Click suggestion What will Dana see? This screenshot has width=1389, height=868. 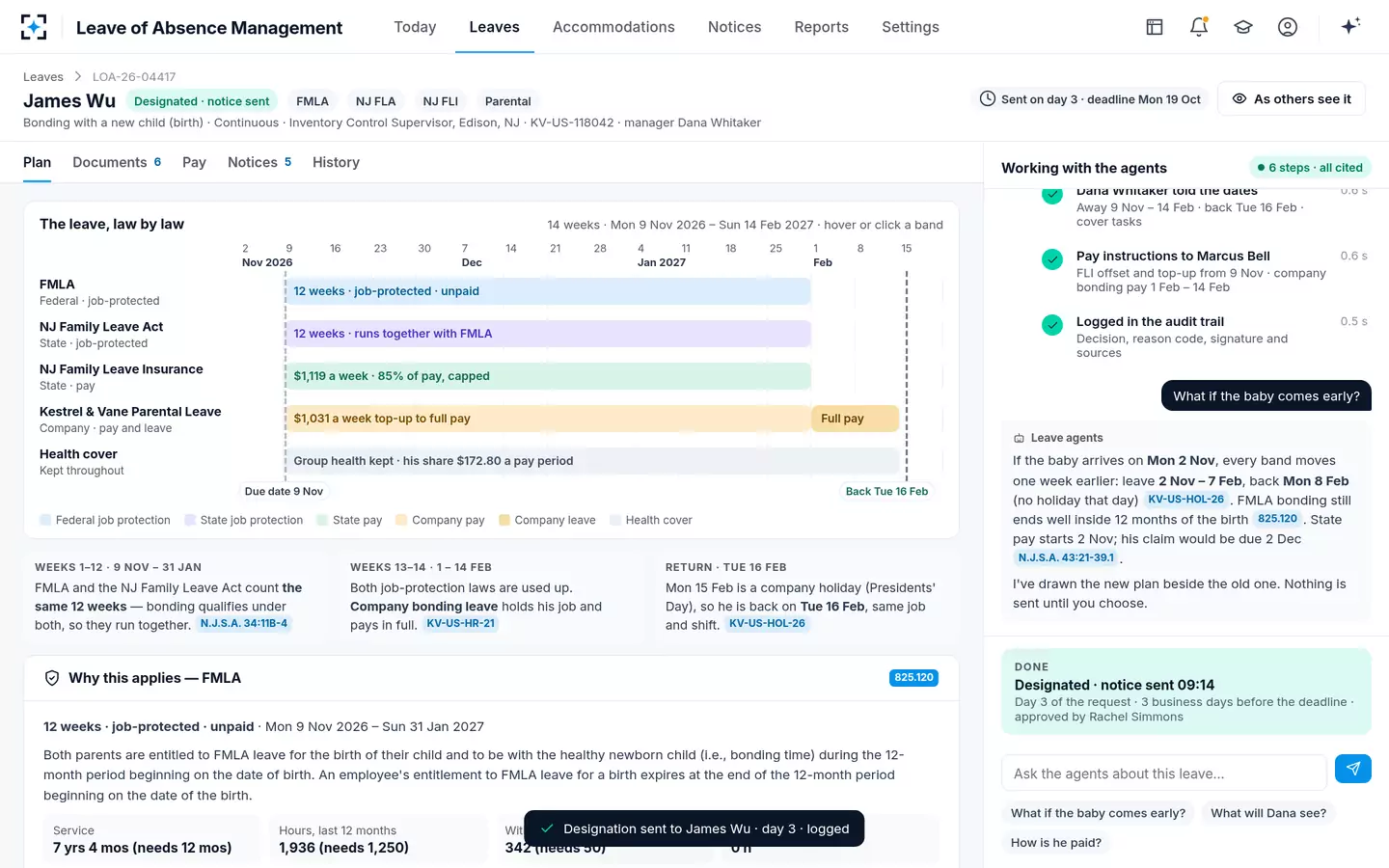[x=1268, y=813]
